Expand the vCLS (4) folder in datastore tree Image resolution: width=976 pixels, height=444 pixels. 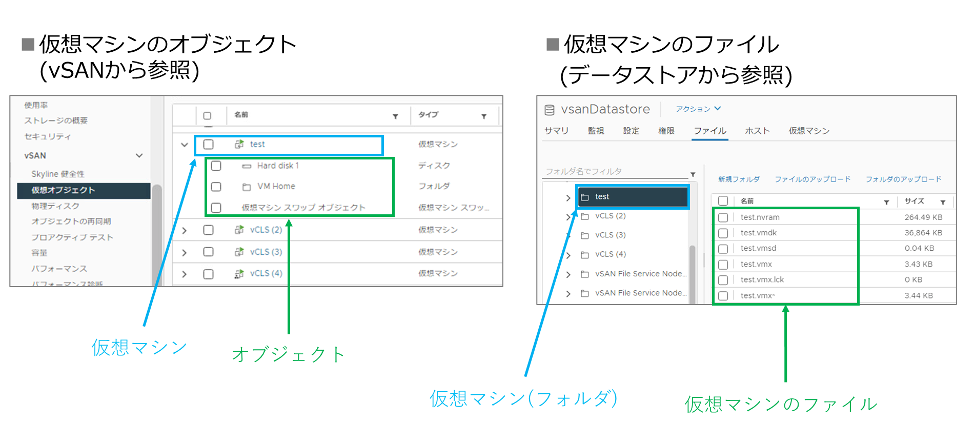click(x=568, y=255)
